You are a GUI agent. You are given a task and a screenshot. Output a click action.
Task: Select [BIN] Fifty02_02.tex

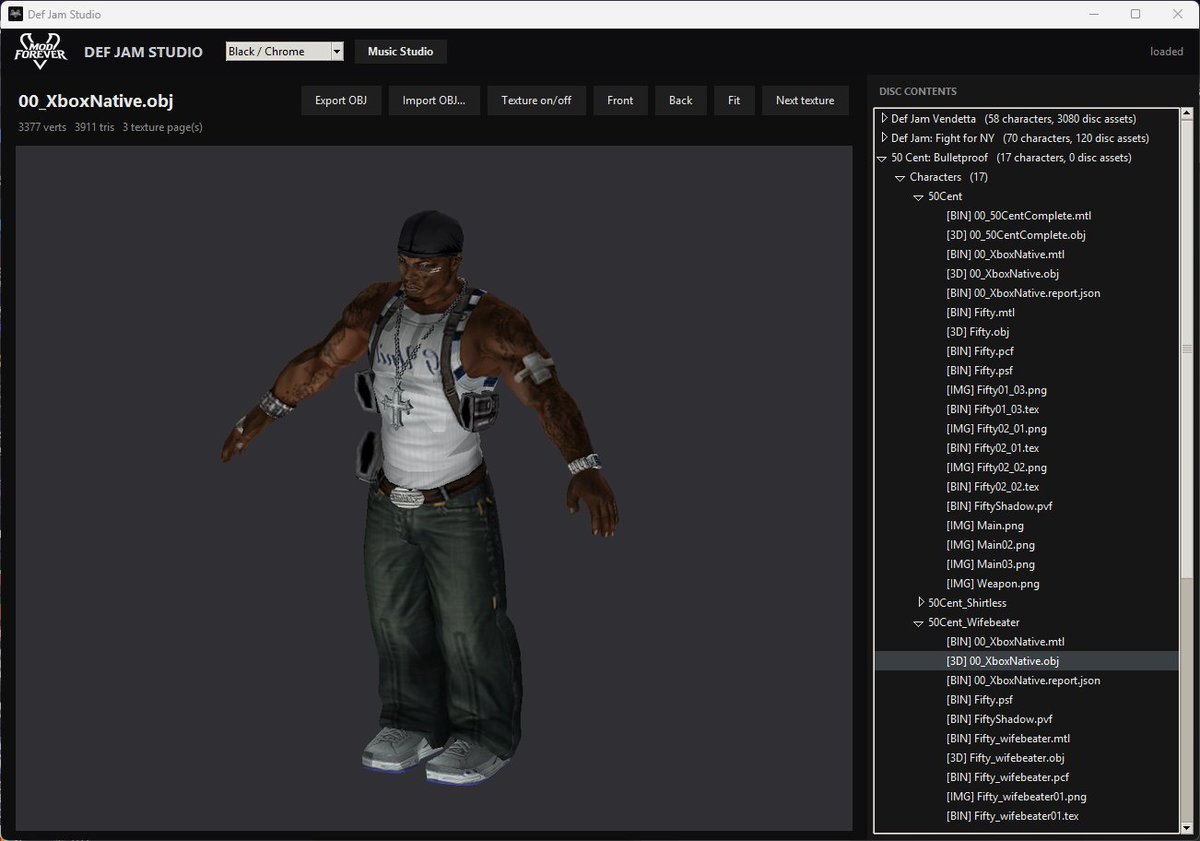pos(993,487)
